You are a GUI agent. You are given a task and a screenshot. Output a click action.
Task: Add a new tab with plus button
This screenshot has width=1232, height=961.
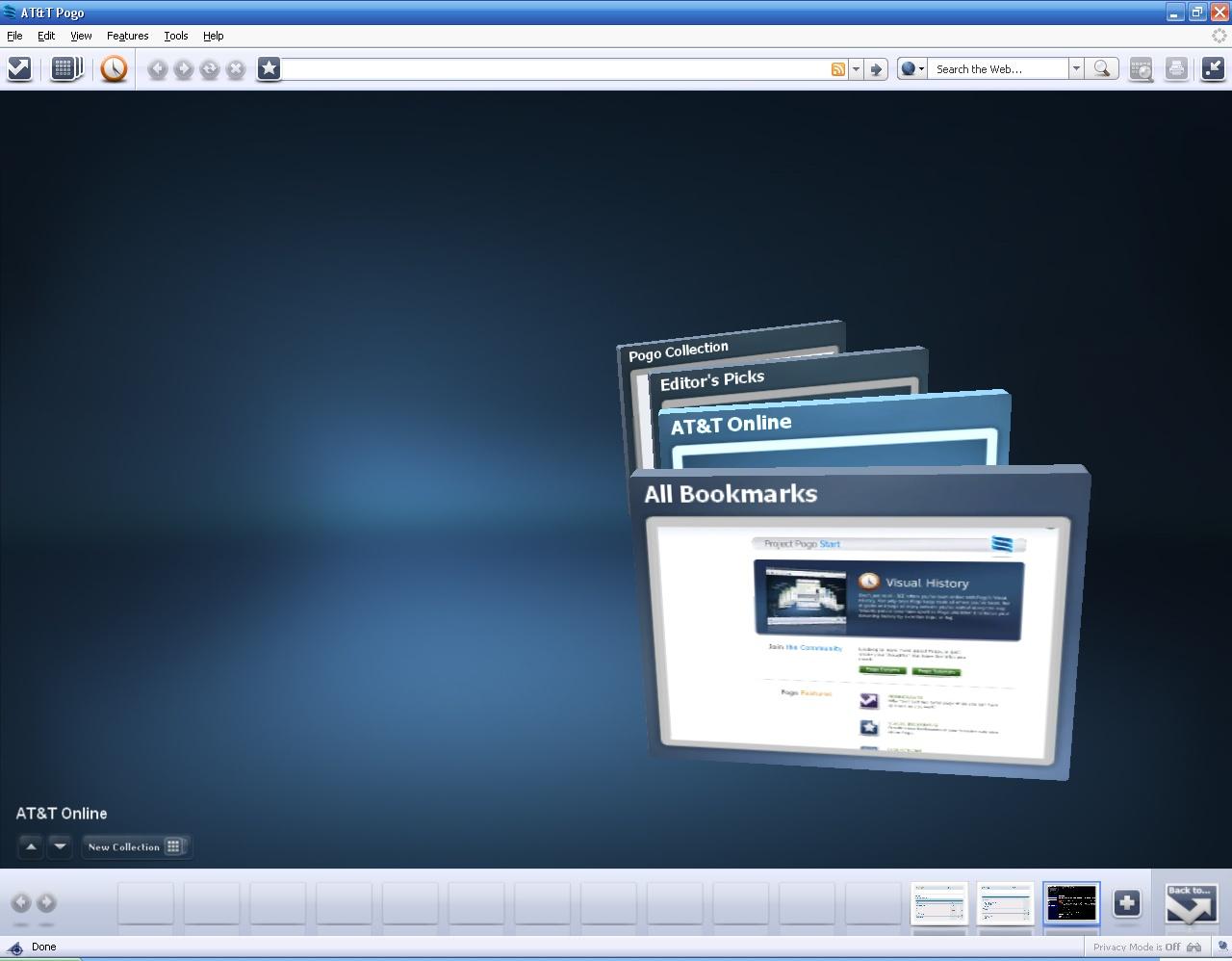[x=1127, y=903]
